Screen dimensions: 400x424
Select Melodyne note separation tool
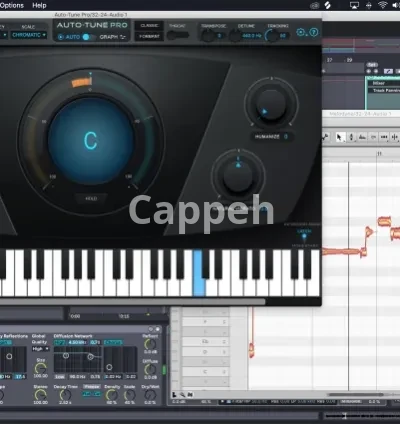395,137
